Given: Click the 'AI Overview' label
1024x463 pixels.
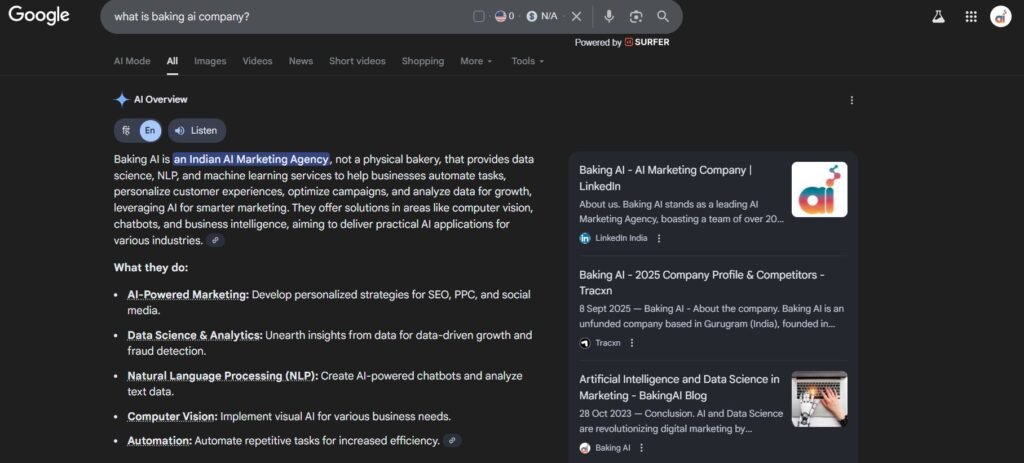Looking at the screenshot, I should [161, 99].
